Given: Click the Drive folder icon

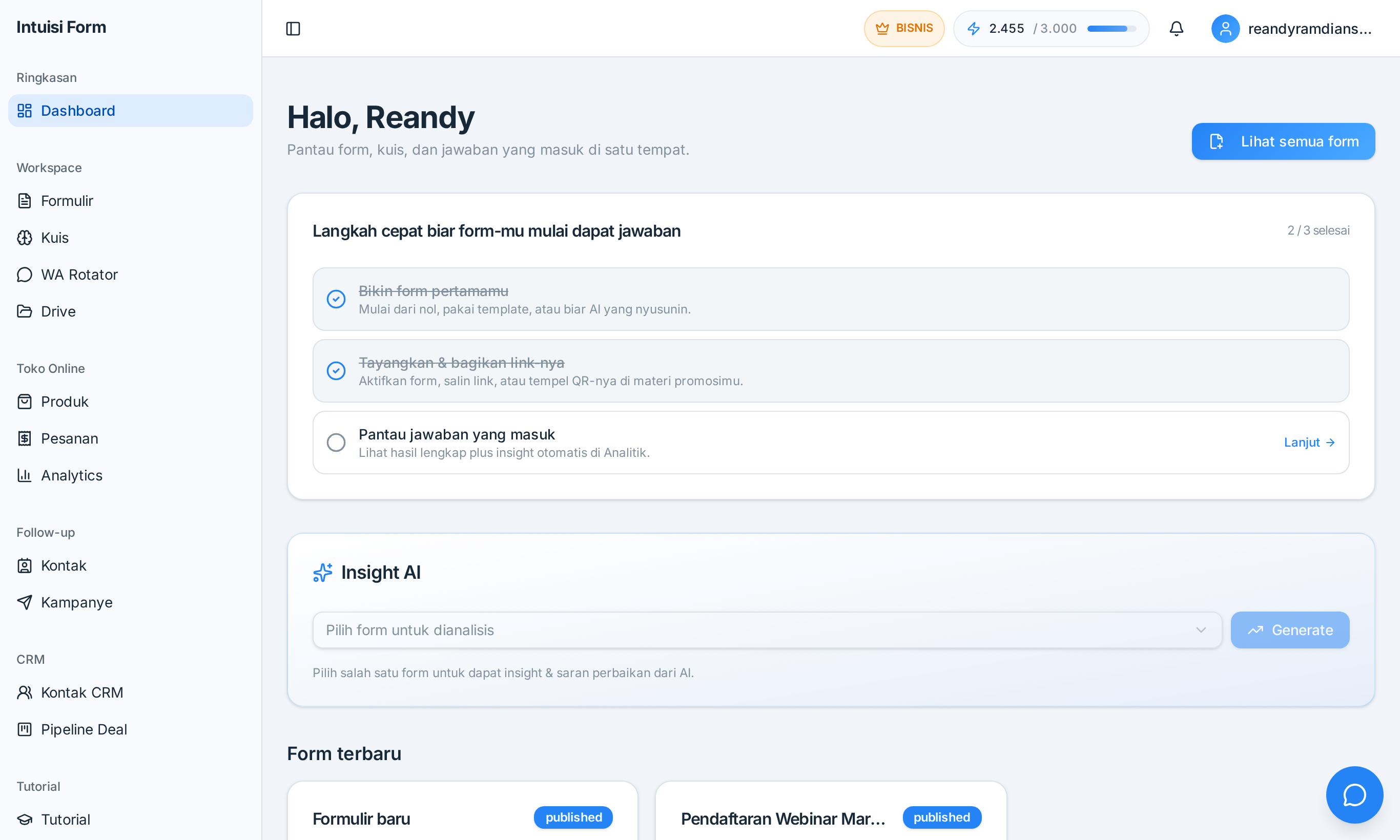Looking at the screenshot, I should tap(25, 311).
